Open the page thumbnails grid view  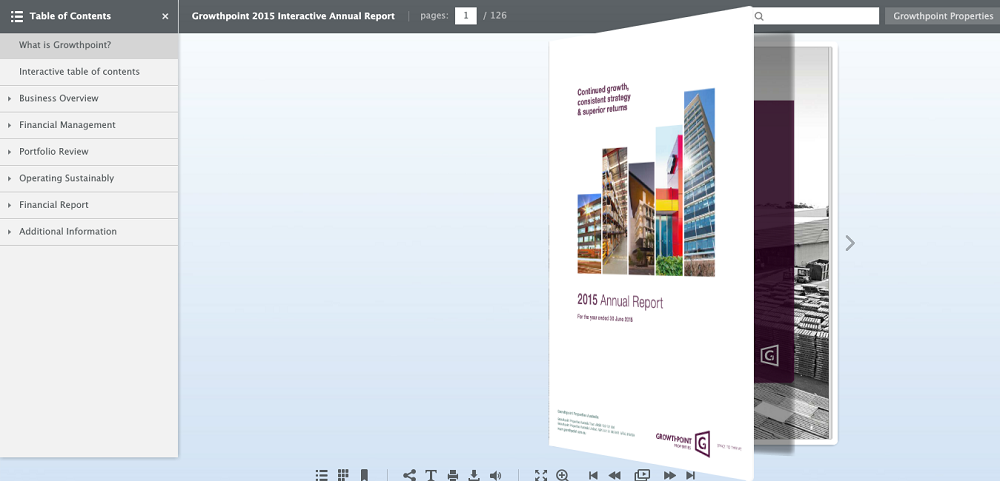tap(343, 475)
